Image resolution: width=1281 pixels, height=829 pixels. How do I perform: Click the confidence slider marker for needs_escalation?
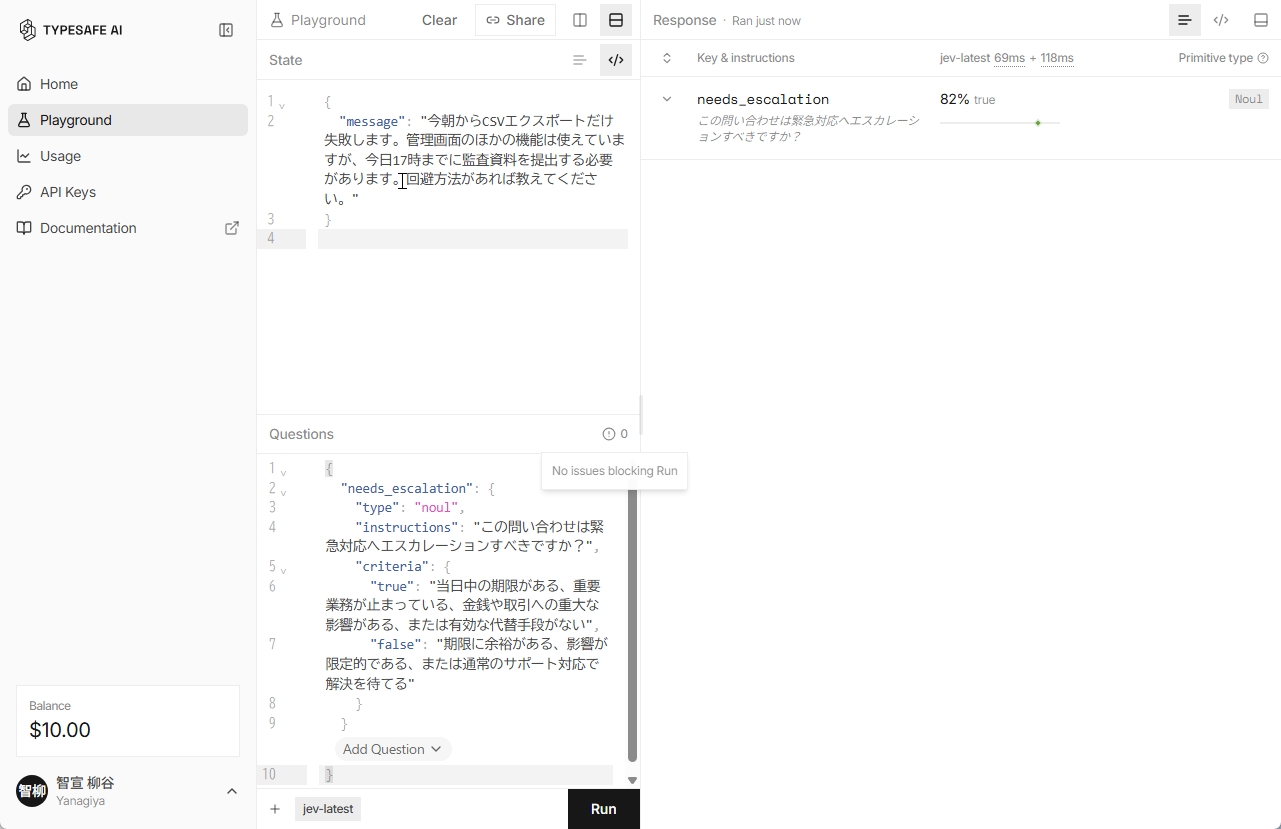tap(1038, 123)
